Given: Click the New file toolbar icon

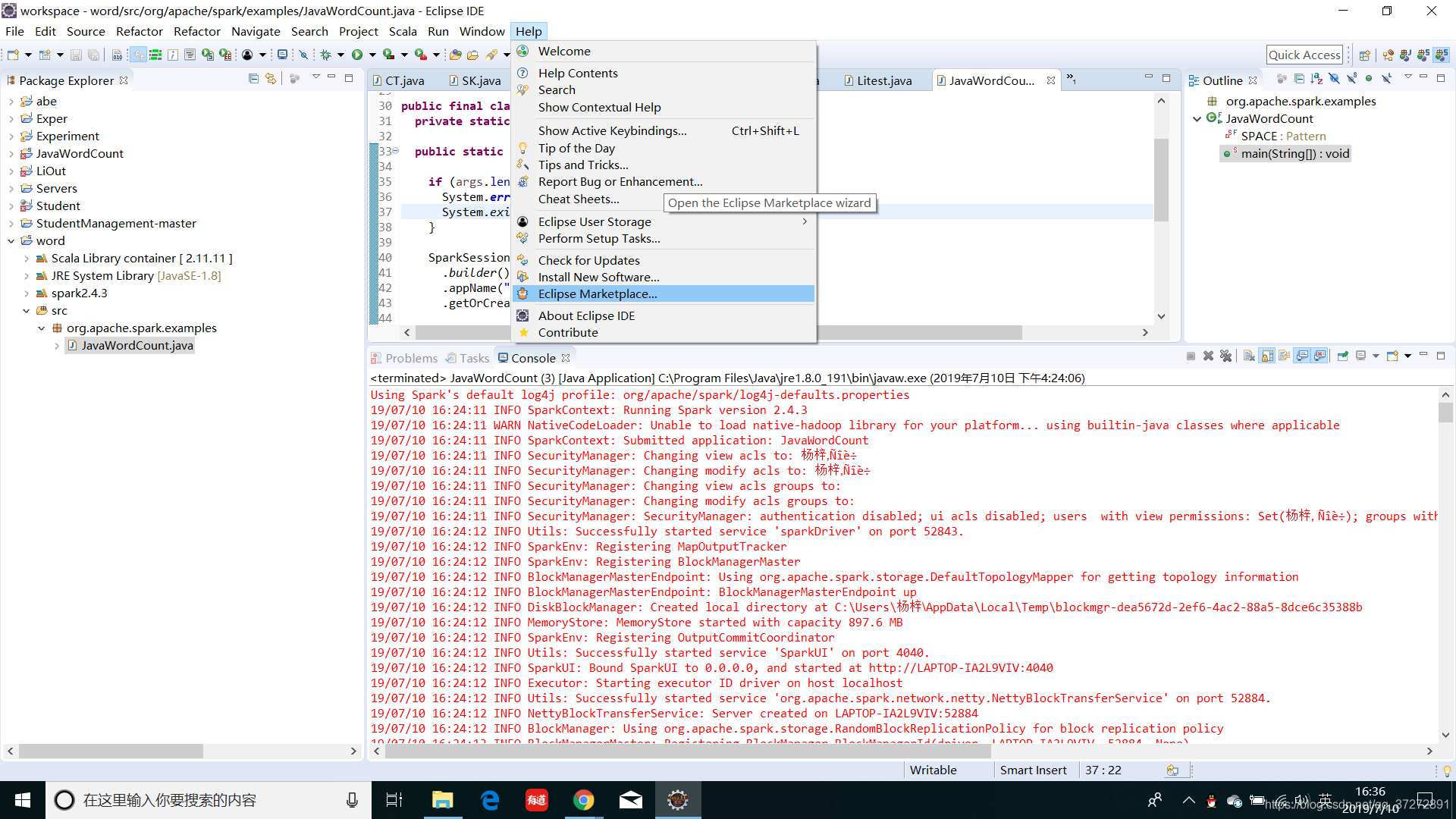Looking at the screenshot, I should pos(13,55).
